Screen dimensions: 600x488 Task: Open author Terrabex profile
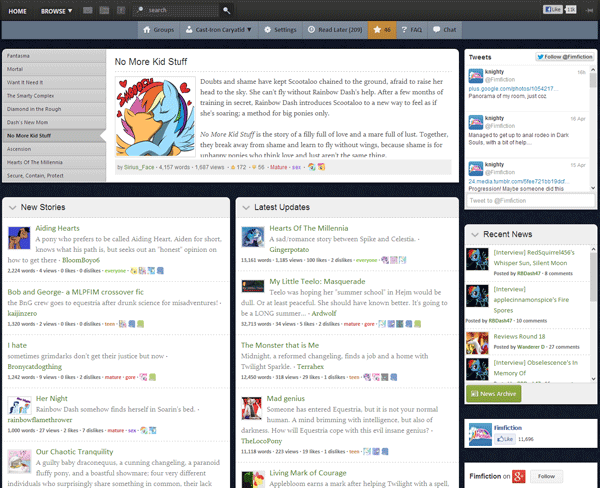[310, 367]
